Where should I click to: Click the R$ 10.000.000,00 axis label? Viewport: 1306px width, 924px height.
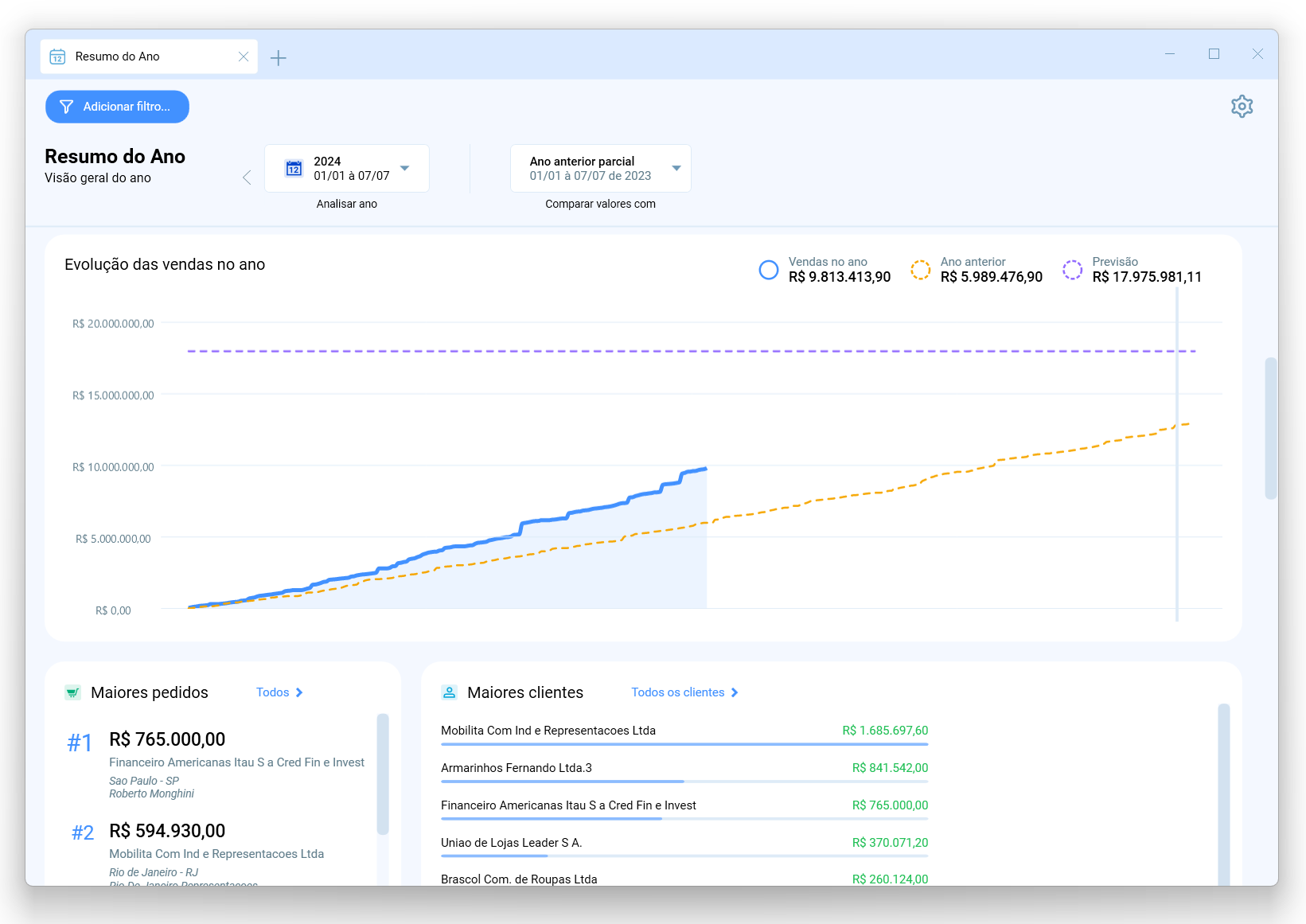[x=113, y=467]
